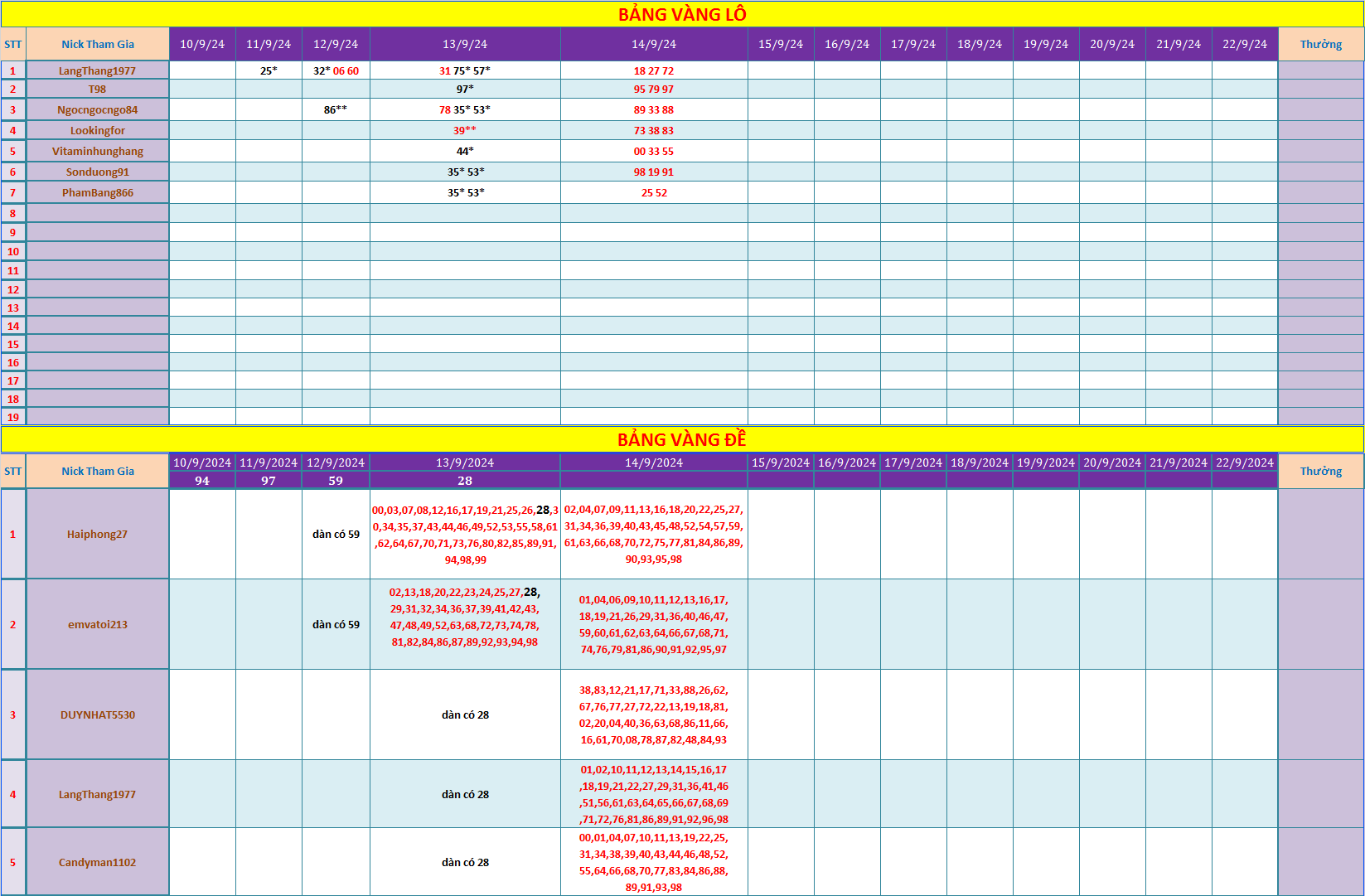Click the cell containing 73 38 83
Viewport: 1365px width, 896px height.
point(654,130)
